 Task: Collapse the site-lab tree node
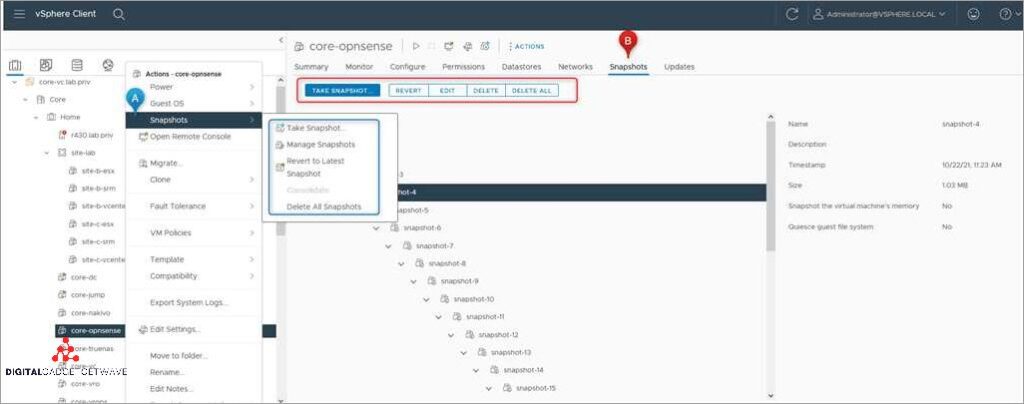(47, 152)
